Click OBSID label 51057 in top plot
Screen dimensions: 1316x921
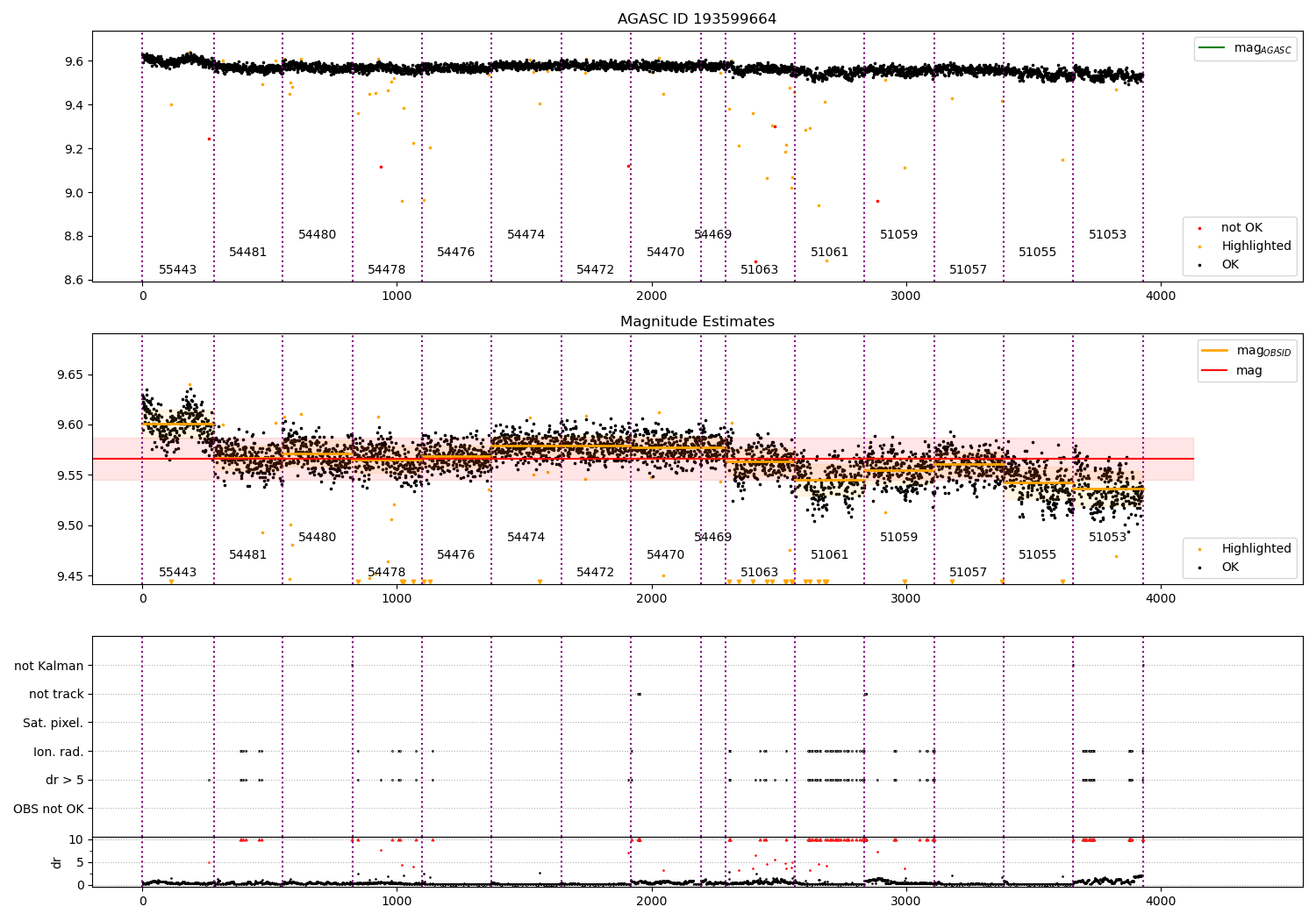pos(968,270)
